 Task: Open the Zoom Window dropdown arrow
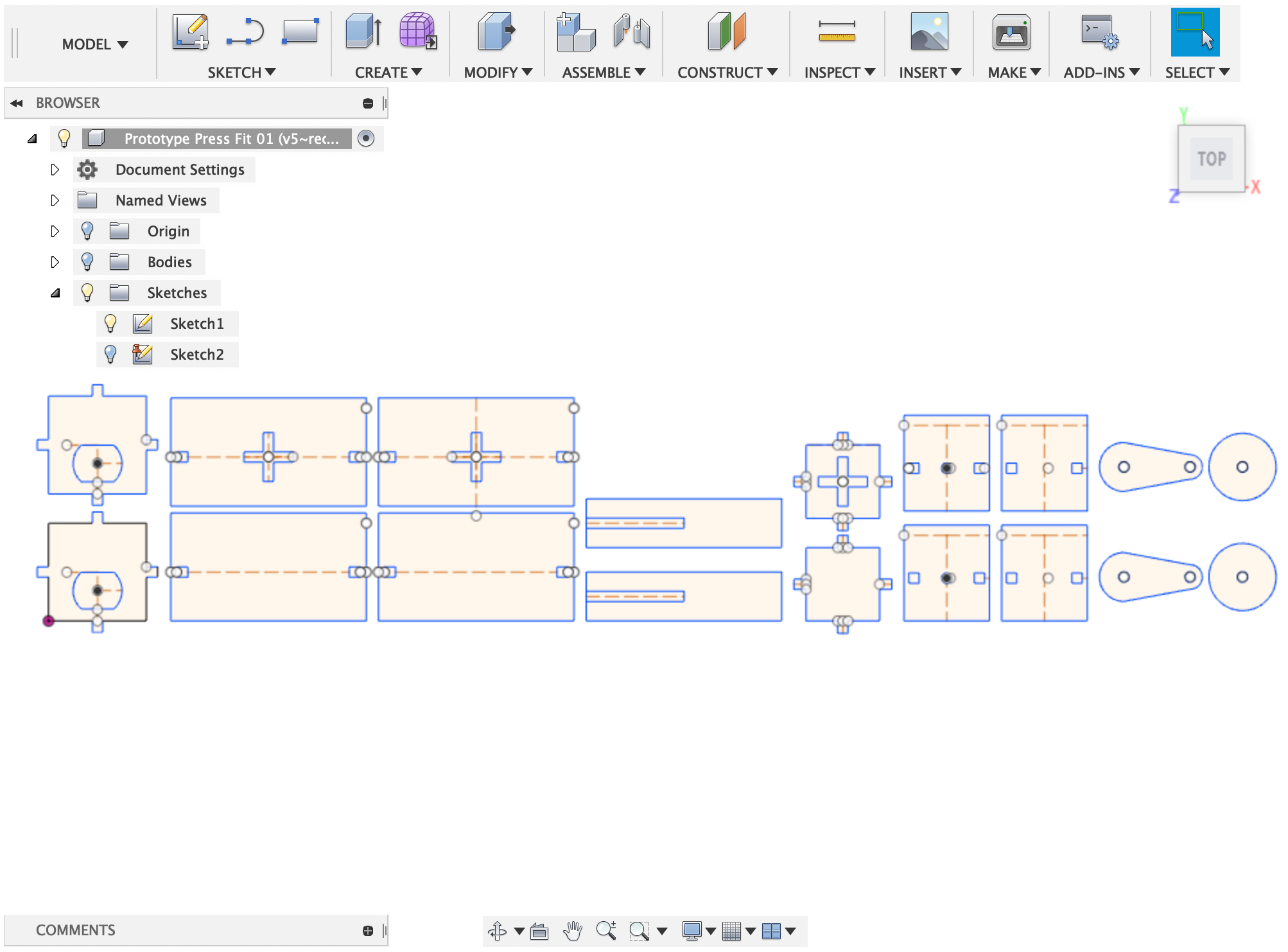tap(662, 931)
